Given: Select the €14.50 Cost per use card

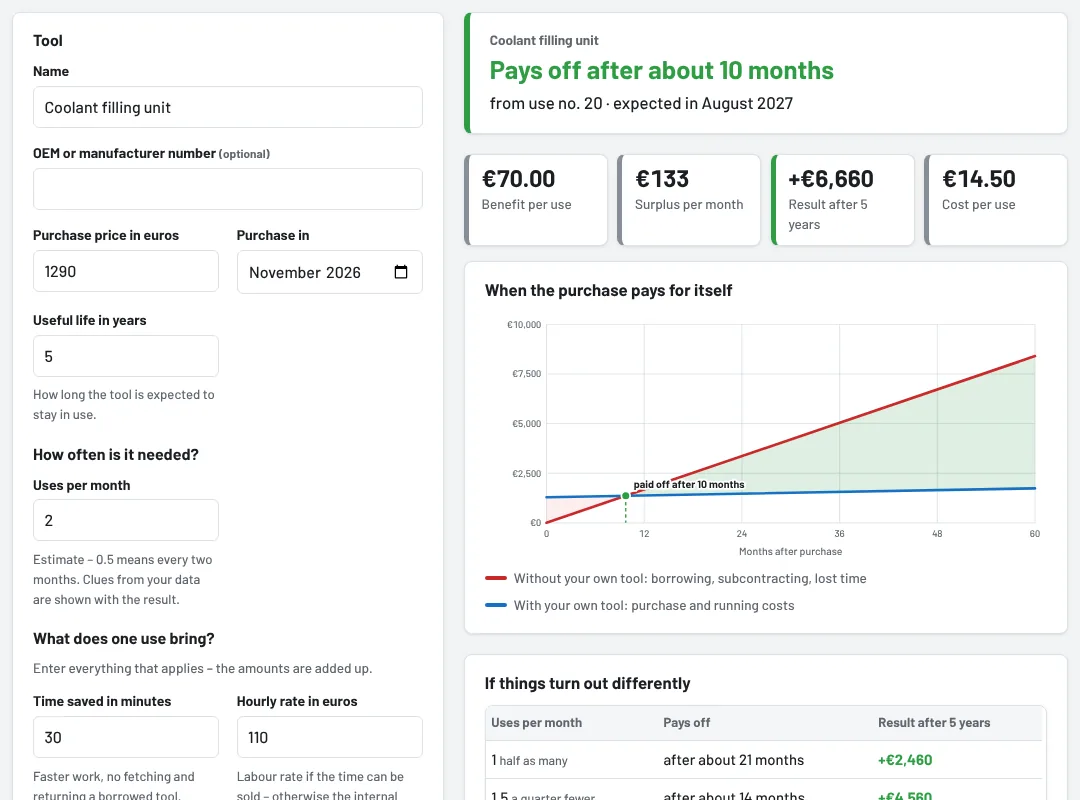Looking at the screenshot, I should [996, 200].
